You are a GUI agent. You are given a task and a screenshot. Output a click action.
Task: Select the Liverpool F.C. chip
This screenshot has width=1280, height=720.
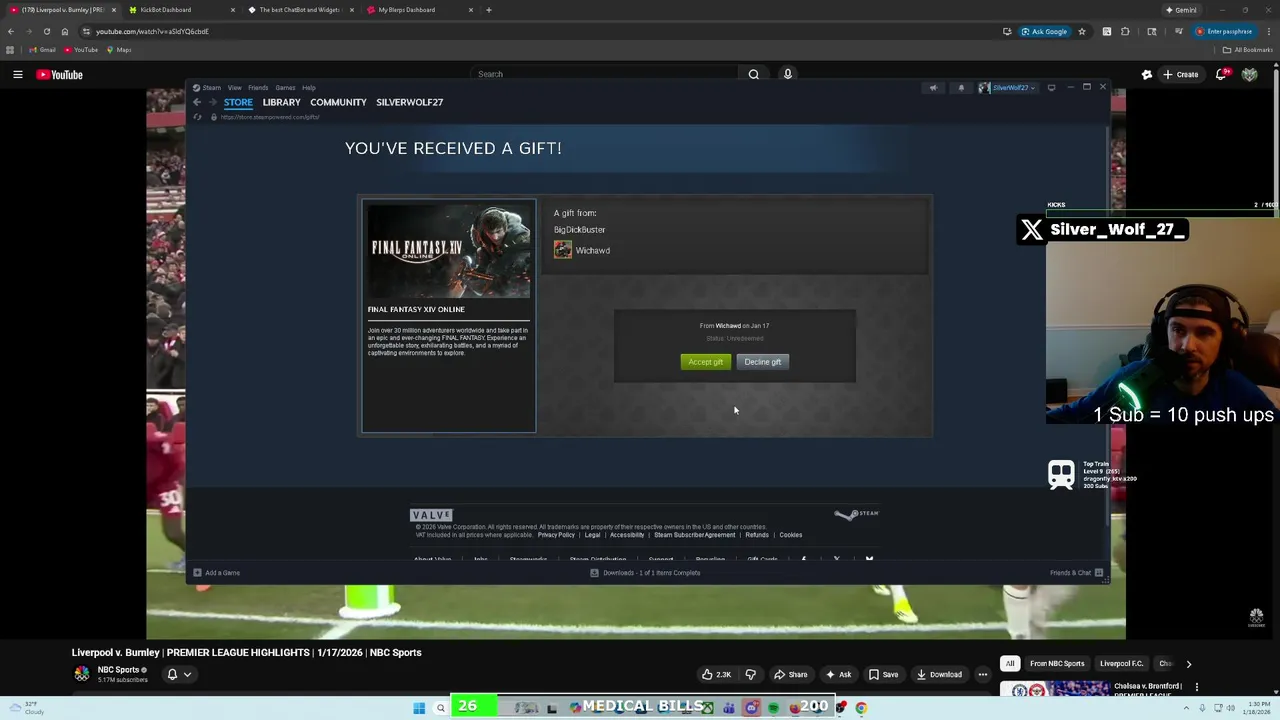point(1121,664)
